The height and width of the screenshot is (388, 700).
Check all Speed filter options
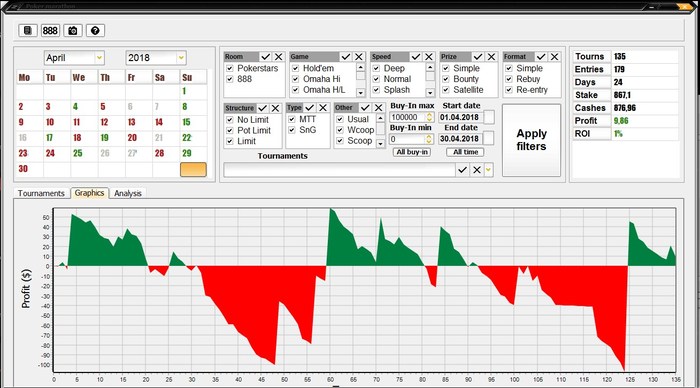416,57
